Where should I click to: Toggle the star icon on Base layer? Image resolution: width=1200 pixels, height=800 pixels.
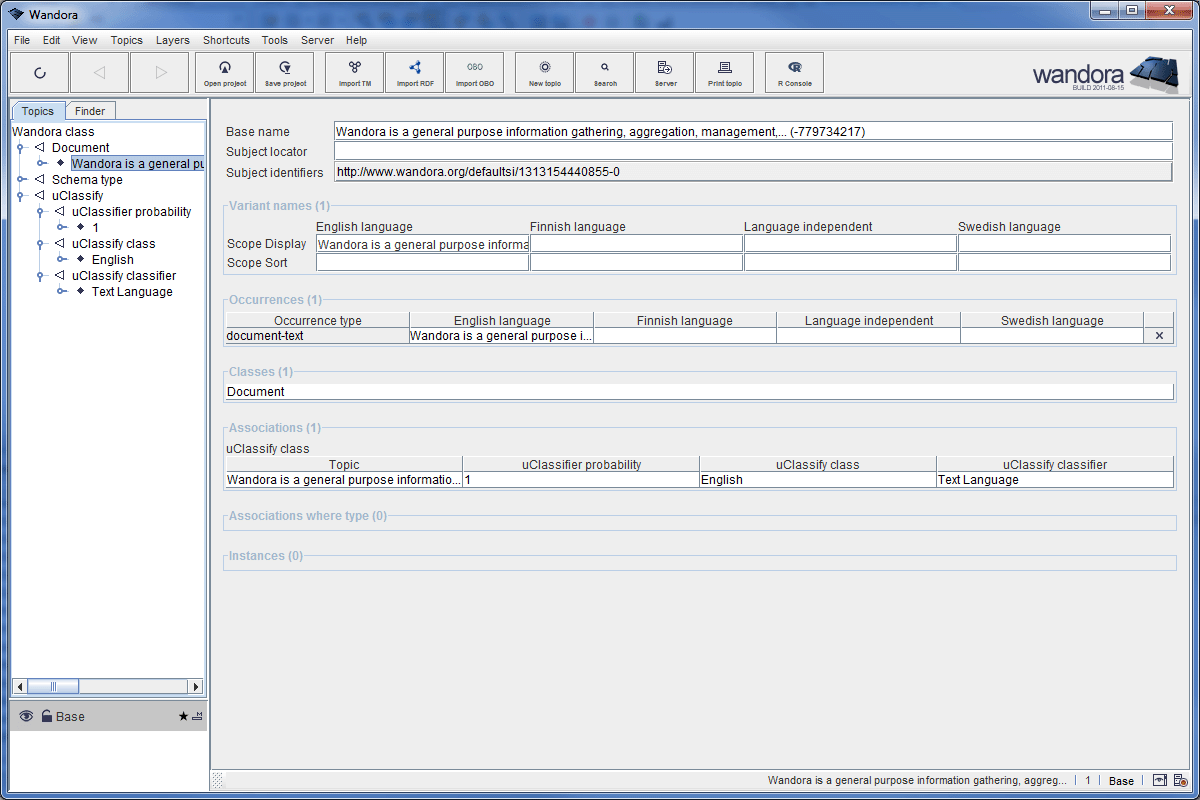click(183, 716)
